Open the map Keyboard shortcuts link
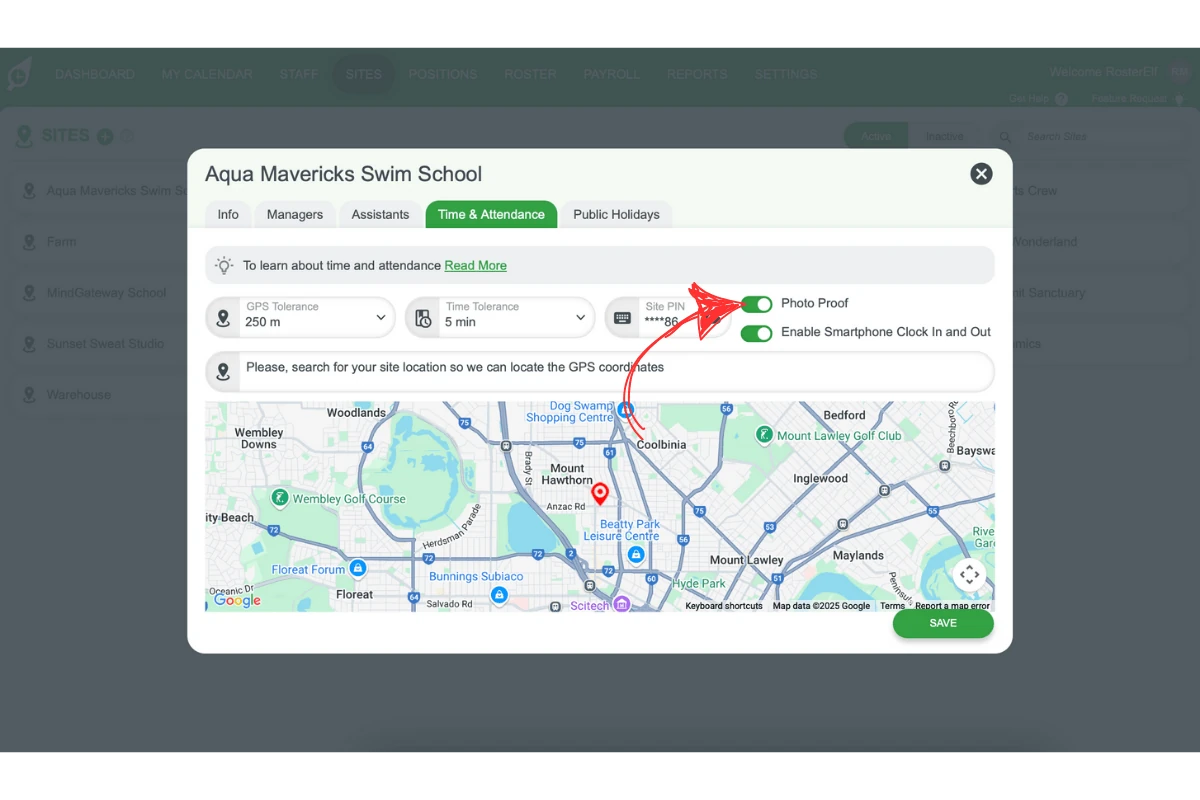Viewport: 1200px width, 800px height. pyautogui.click(x=724, y=606)
